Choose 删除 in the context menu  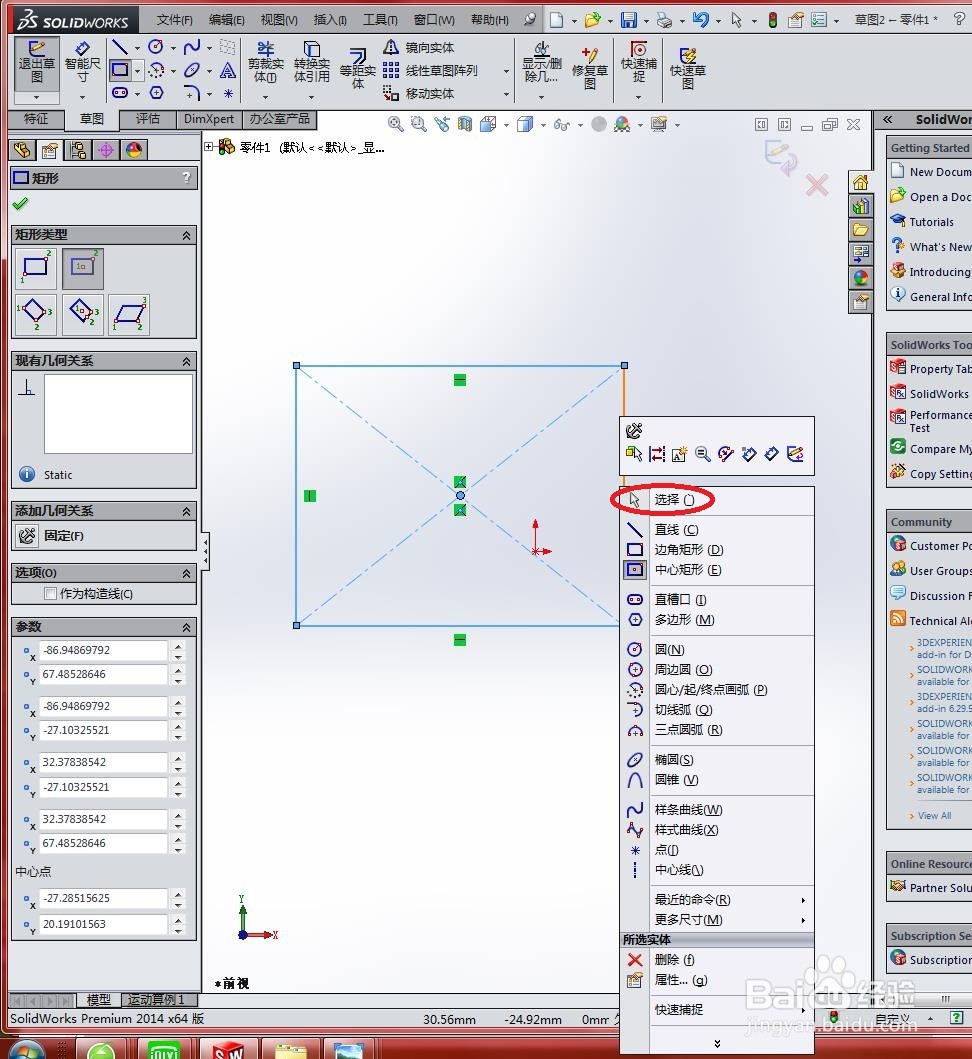717,960
